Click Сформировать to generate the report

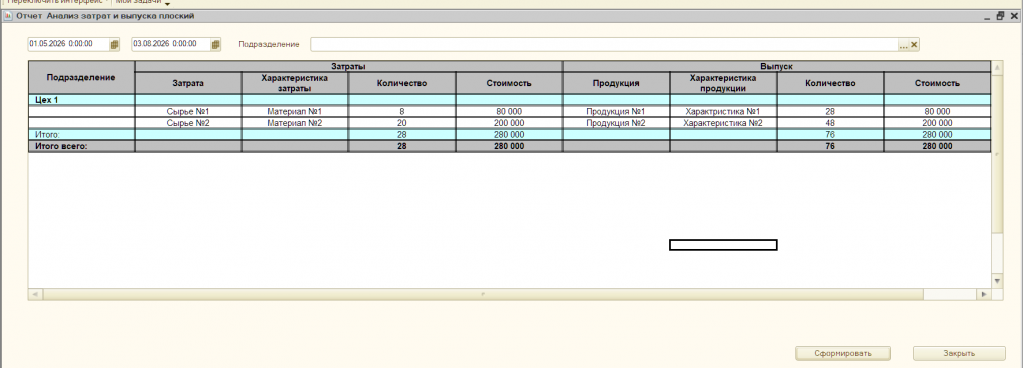coord(843,354)
